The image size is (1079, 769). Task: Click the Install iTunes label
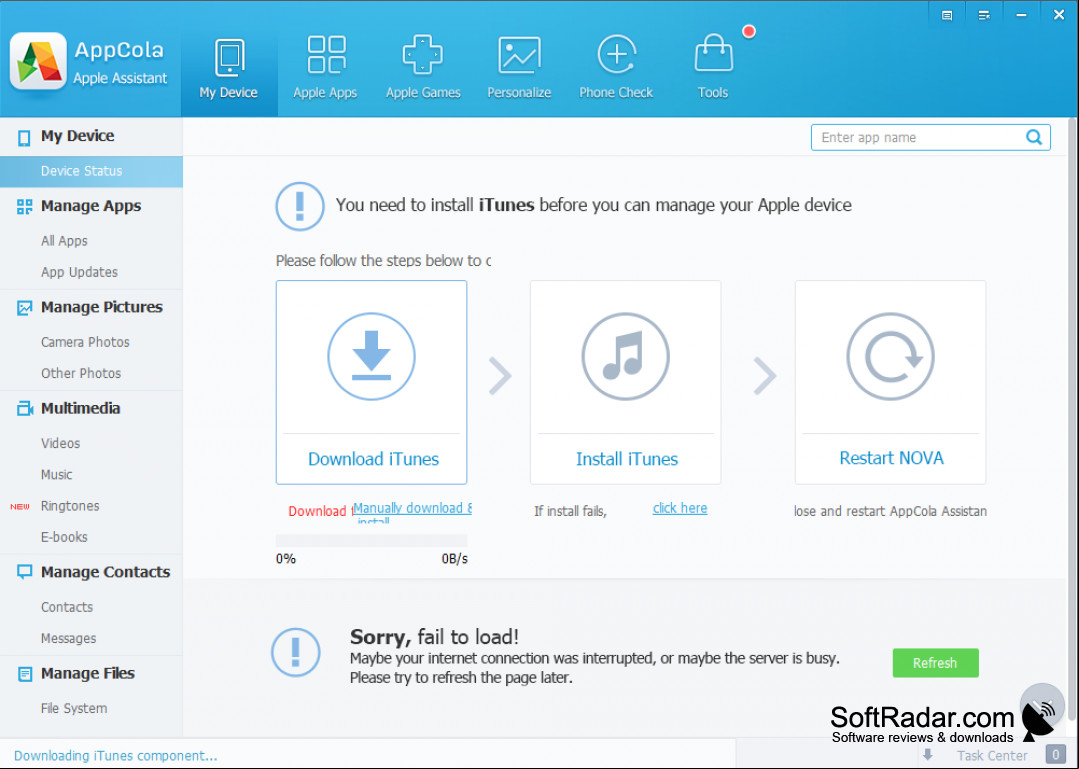coord(627,459)
